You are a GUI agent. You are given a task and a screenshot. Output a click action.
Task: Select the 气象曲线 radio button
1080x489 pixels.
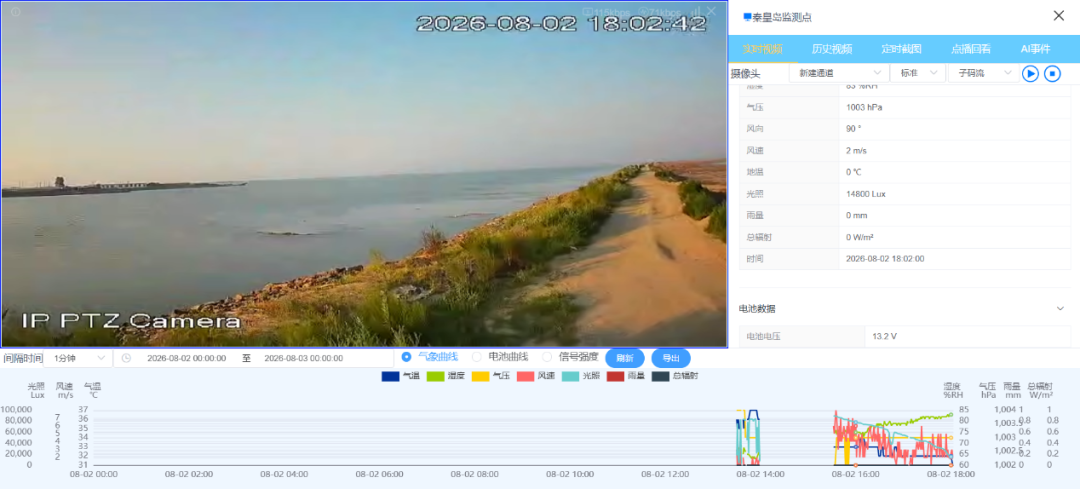point(406,357)
